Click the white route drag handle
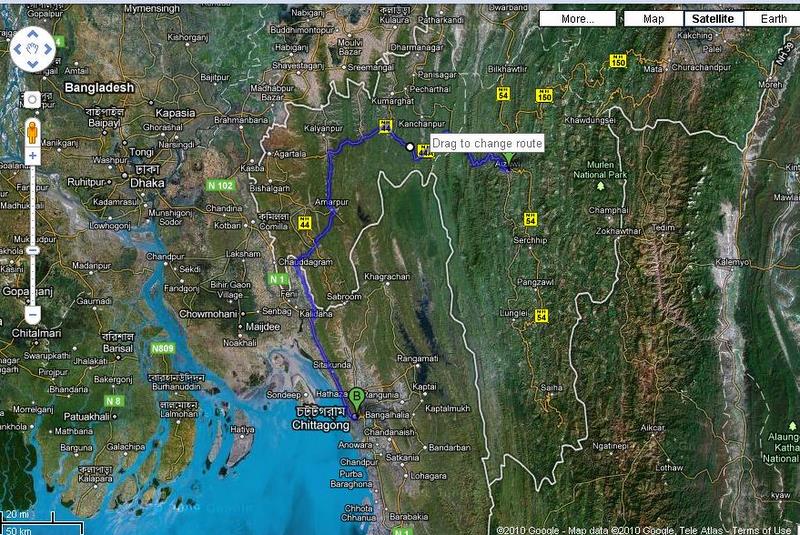This screenshot has height=535, width=800. tap(410, 147)
